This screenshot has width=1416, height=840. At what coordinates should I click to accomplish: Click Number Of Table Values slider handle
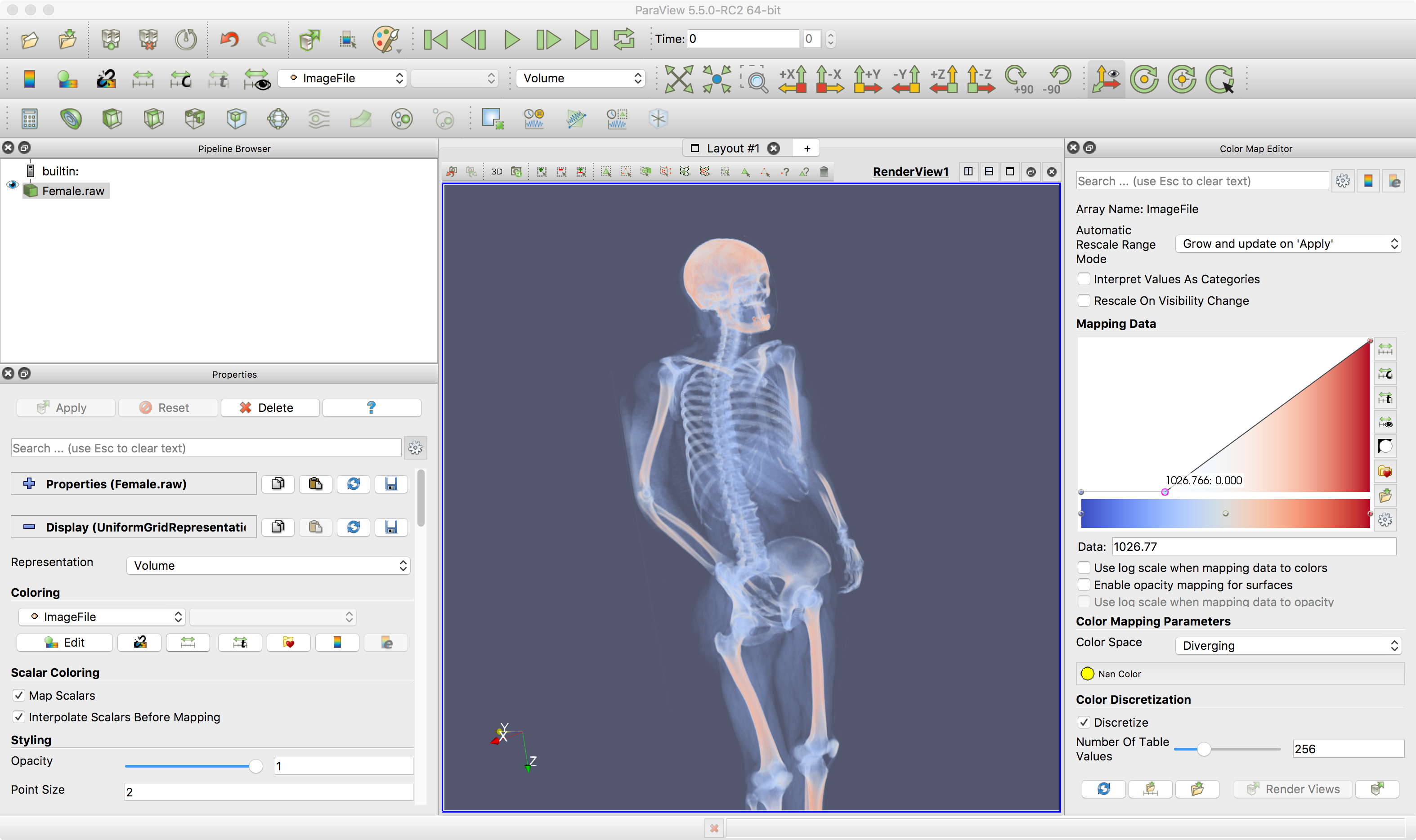(x=1204, y=750)
